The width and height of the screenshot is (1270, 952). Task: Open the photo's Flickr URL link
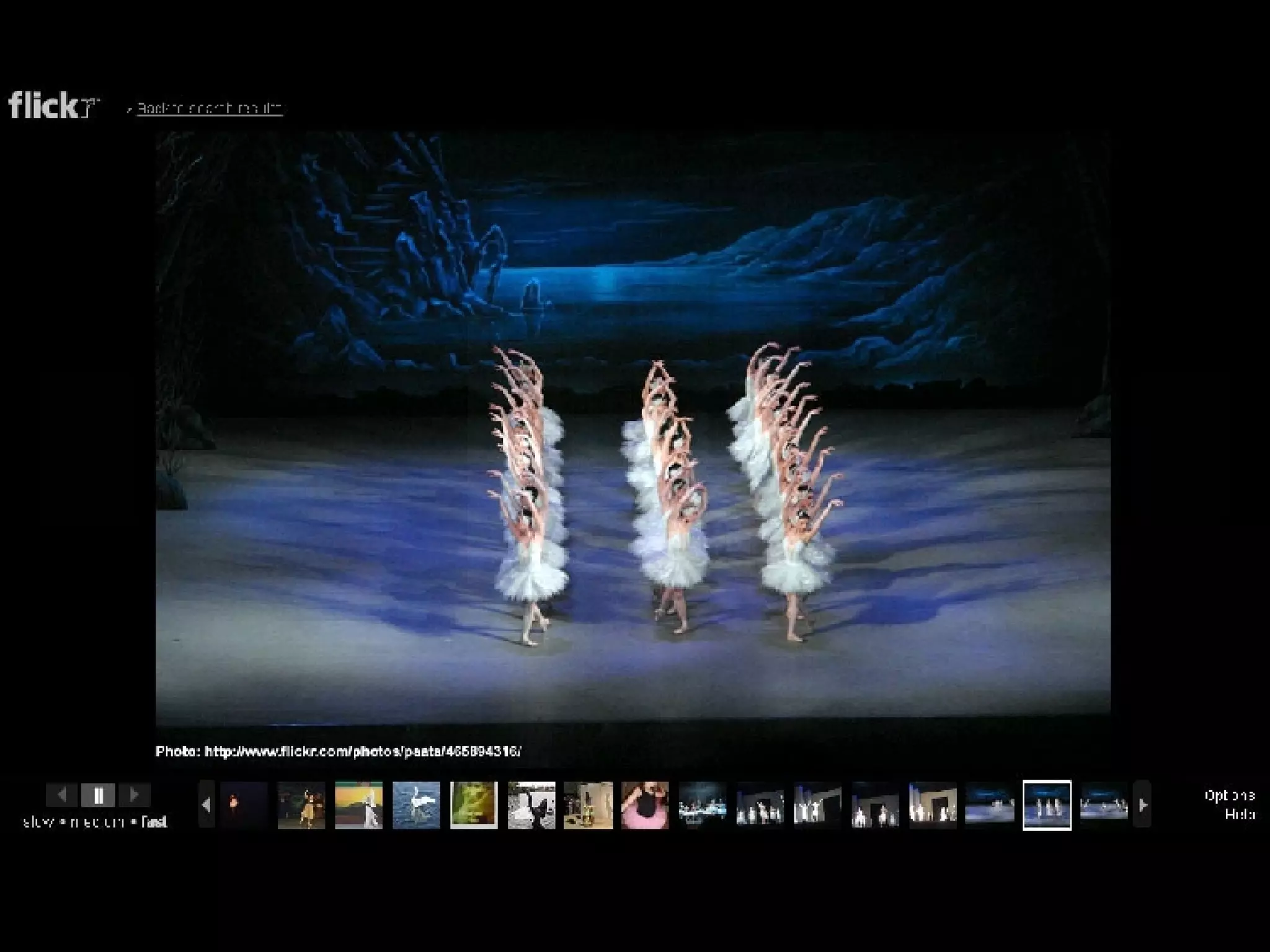(x=363, y=752)
